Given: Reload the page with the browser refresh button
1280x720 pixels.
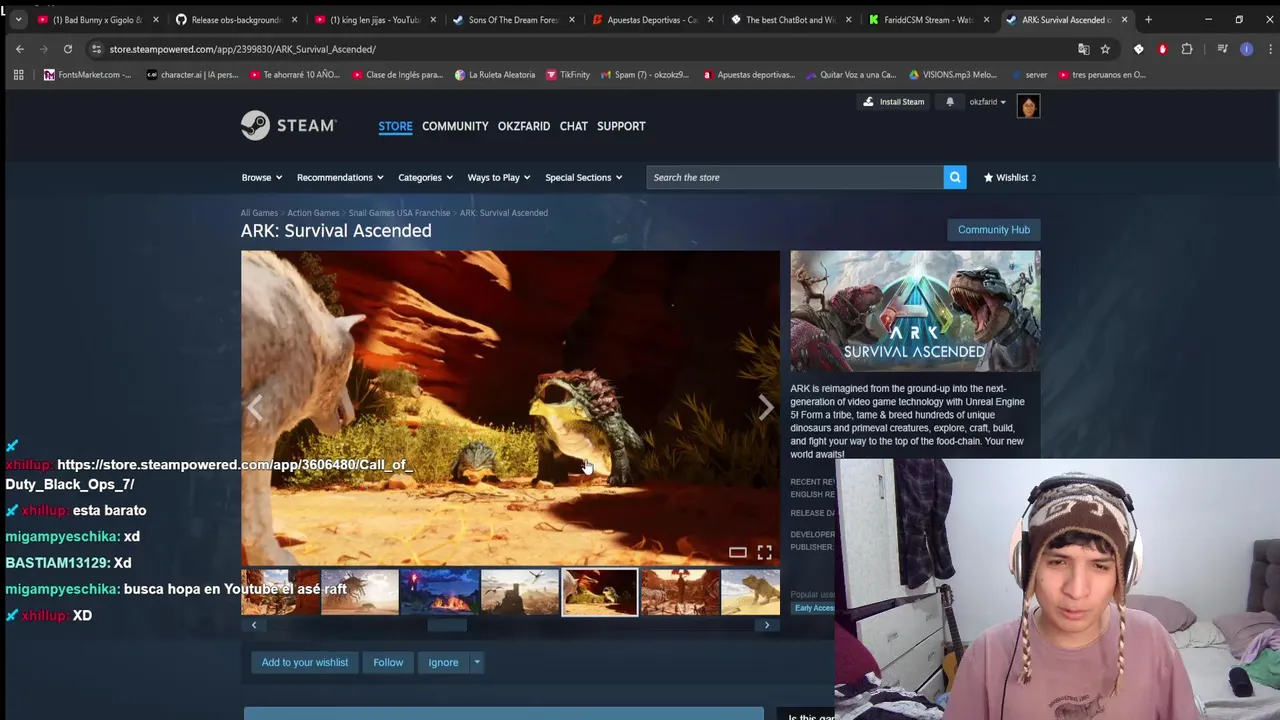Looking at the screenshot, I should pyautogui.click(x=68, y=49).
